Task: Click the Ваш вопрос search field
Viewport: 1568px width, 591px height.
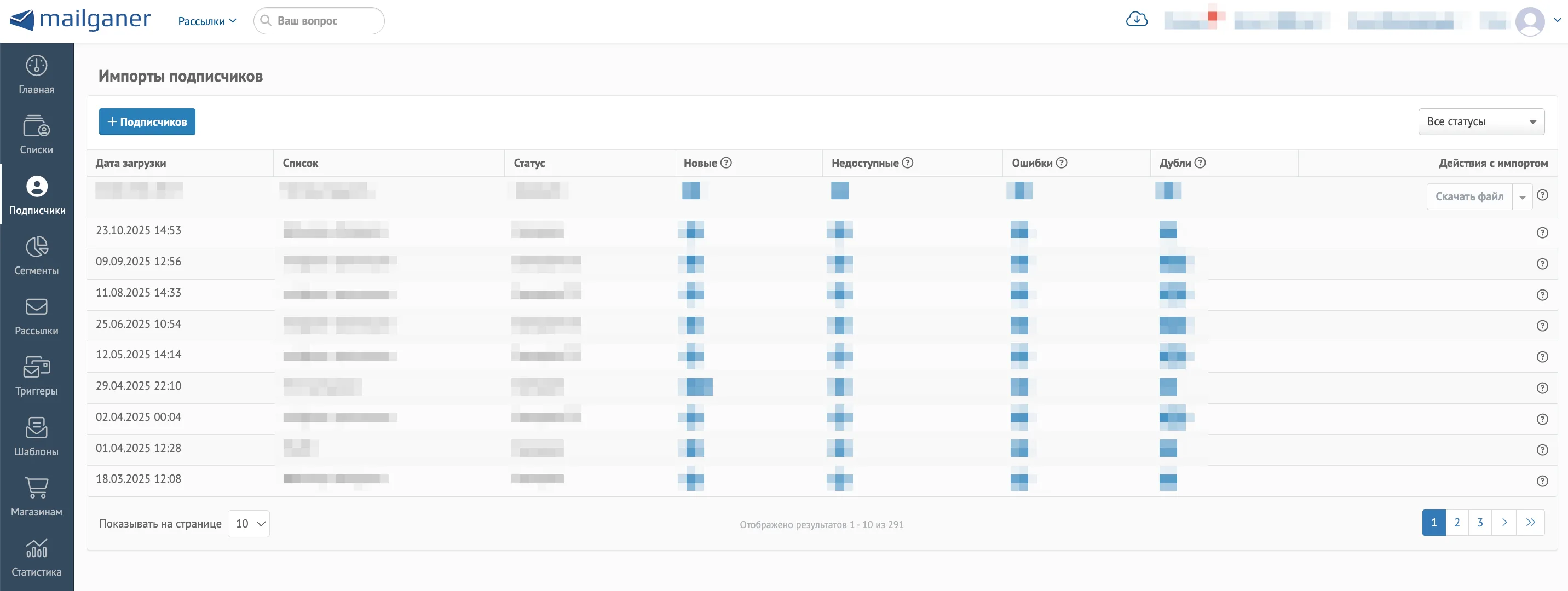Action: click(x=319, y=21)
